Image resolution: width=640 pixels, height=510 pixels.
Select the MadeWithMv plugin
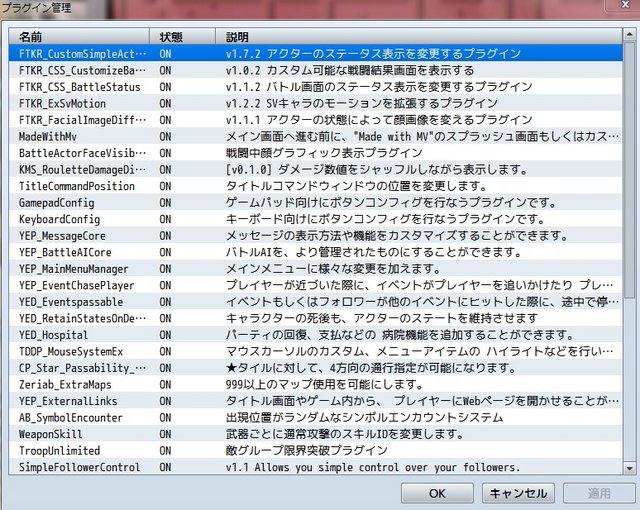tap(316, 137)
